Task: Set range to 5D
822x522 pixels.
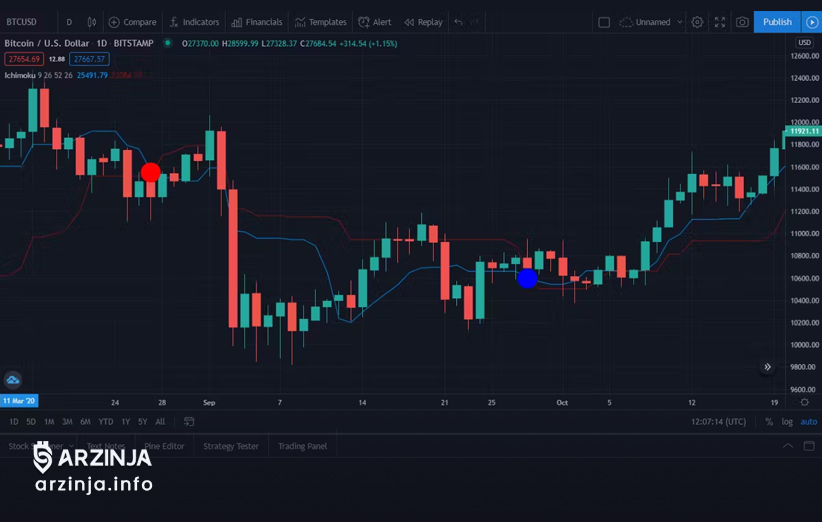Action: point(31,421)
